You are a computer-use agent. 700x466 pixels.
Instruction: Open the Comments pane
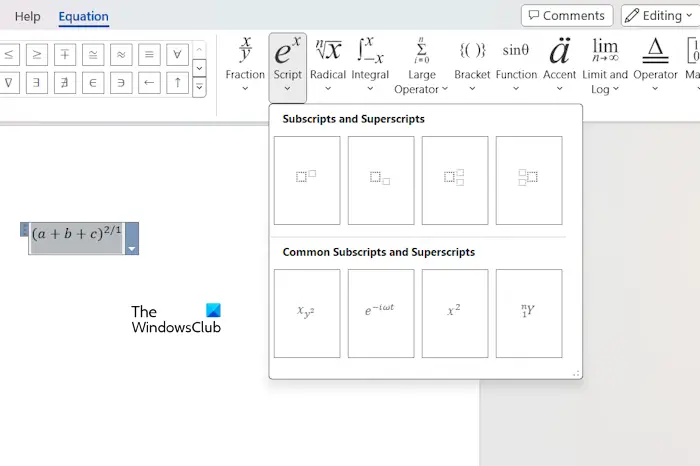[567, 16]
